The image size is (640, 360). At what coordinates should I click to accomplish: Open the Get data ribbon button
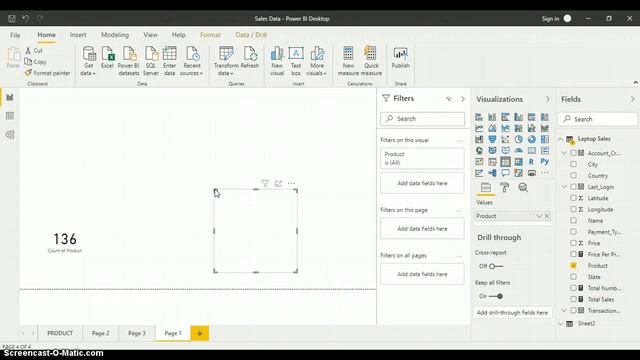89,61
